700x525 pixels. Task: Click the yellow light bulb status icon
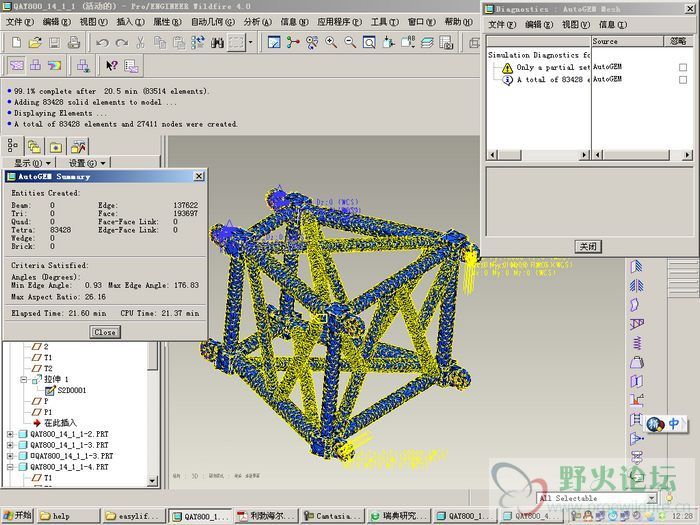(x=669, y=498)
